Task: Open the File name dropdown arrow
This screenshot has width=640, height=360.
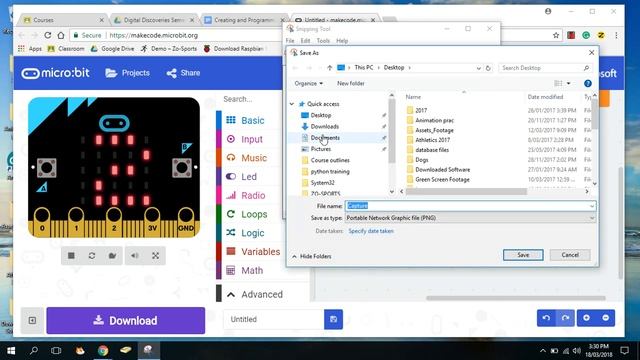Action: [591, 206]
